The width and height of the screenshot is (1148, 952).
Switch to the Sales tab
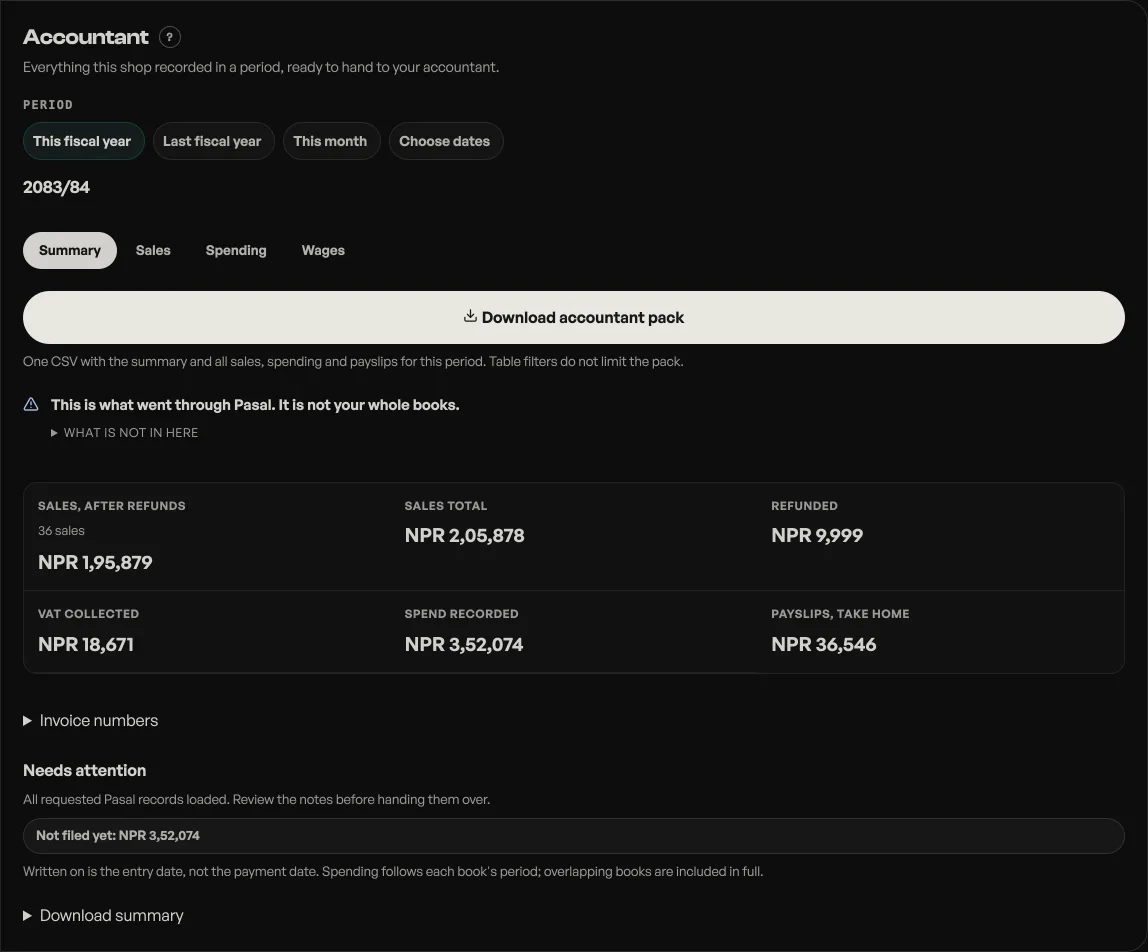(x=153, y=250)
